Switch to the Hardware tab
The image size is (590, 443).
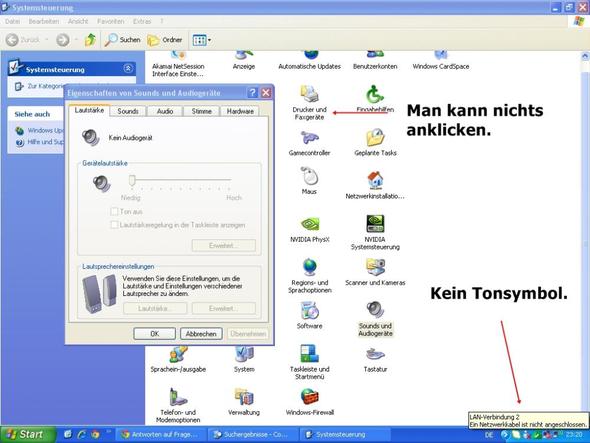pos(240,111)
